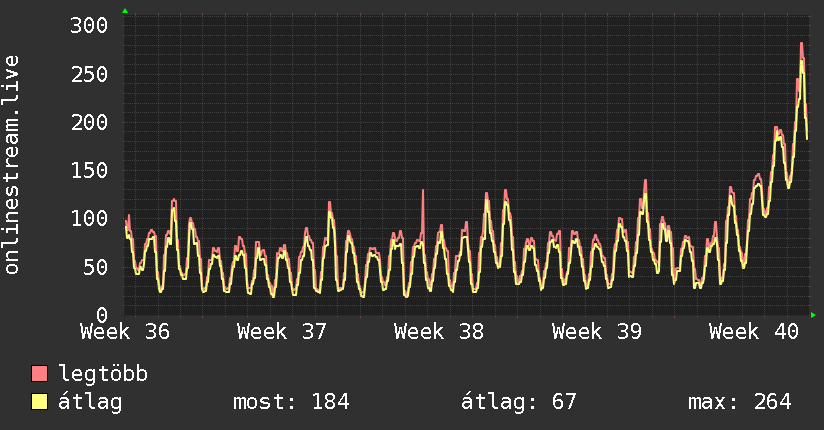Select the 'most: 184' value
This screenshot has height=430, width=824.
291,402
